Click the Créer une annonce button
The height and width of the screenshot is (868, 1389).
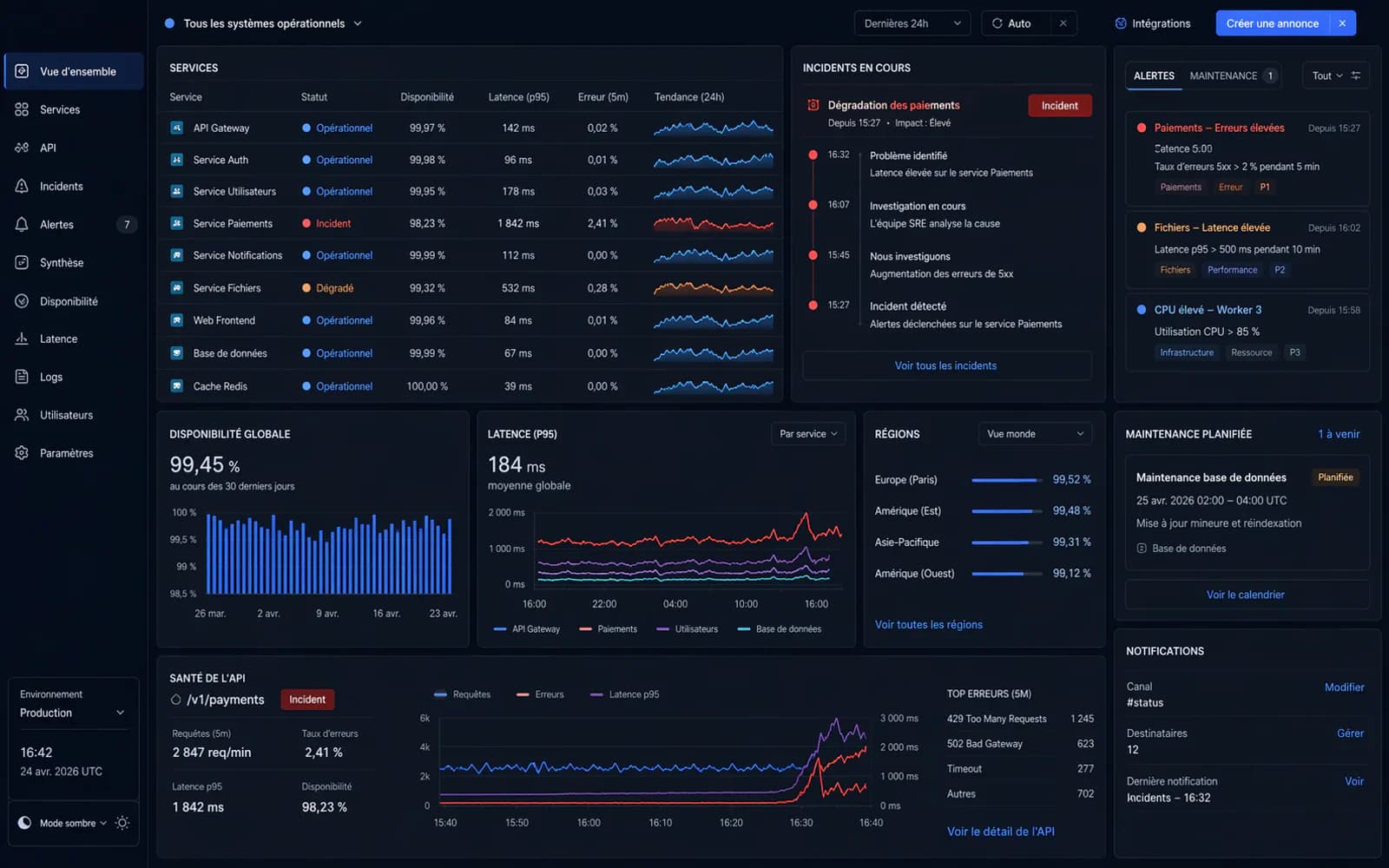1272,23
